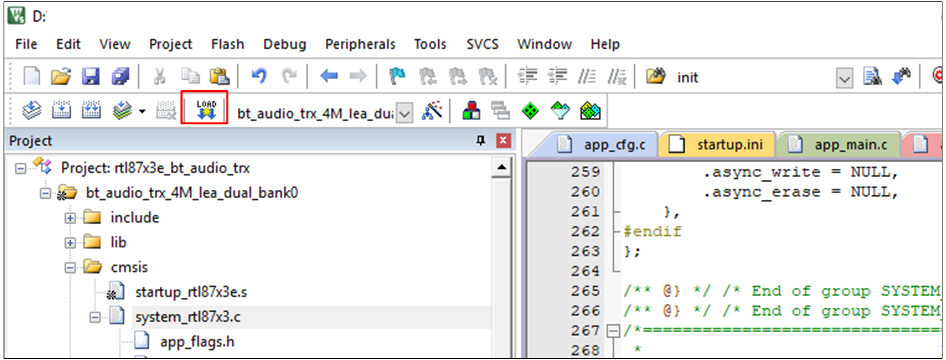This screenshot has height=360, width=946.
Task: Rebuild all target files
Action: point(90,111)
